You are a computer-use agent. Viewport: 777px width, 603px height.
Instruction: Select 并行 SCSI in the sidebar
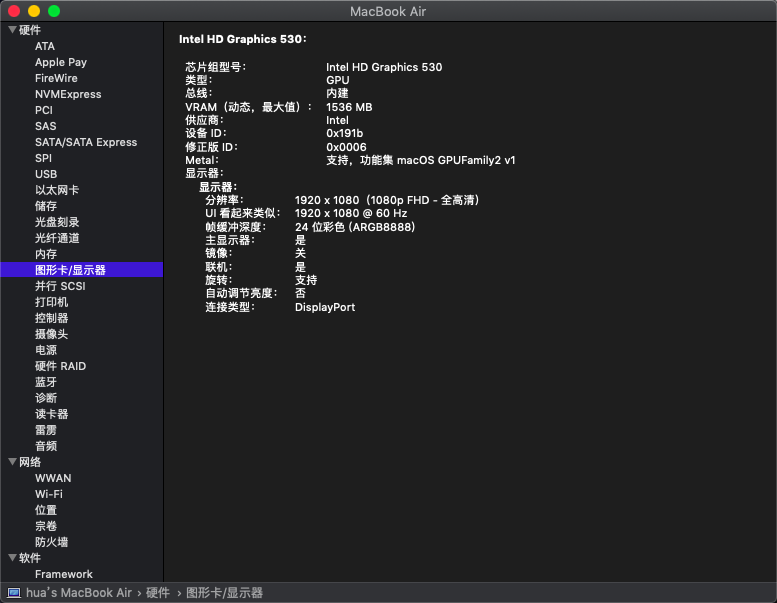[x=60, y=286]
